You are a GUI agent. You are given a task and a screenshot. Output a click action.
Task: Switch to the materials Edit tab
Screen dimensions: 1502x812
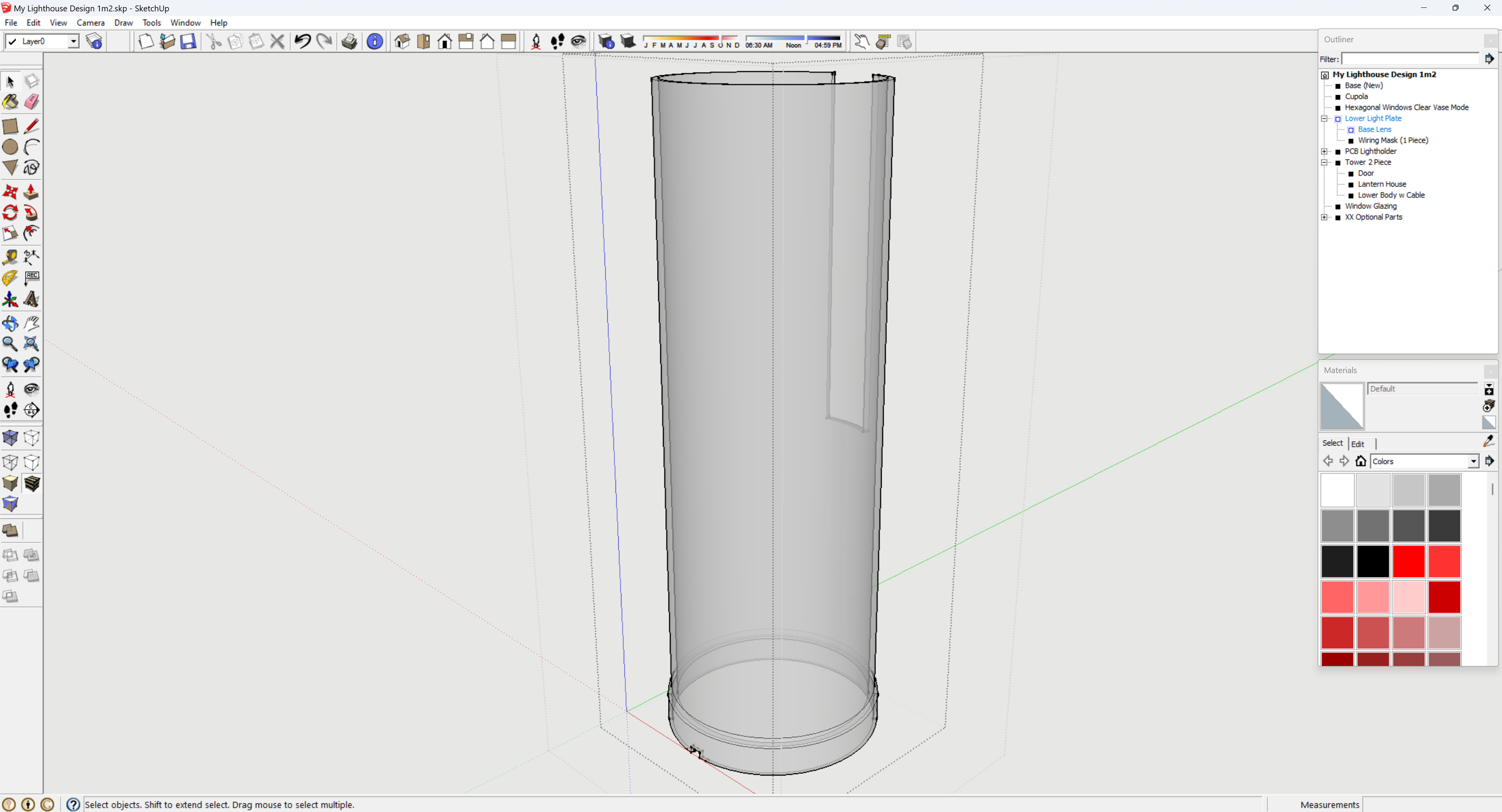1358,444
